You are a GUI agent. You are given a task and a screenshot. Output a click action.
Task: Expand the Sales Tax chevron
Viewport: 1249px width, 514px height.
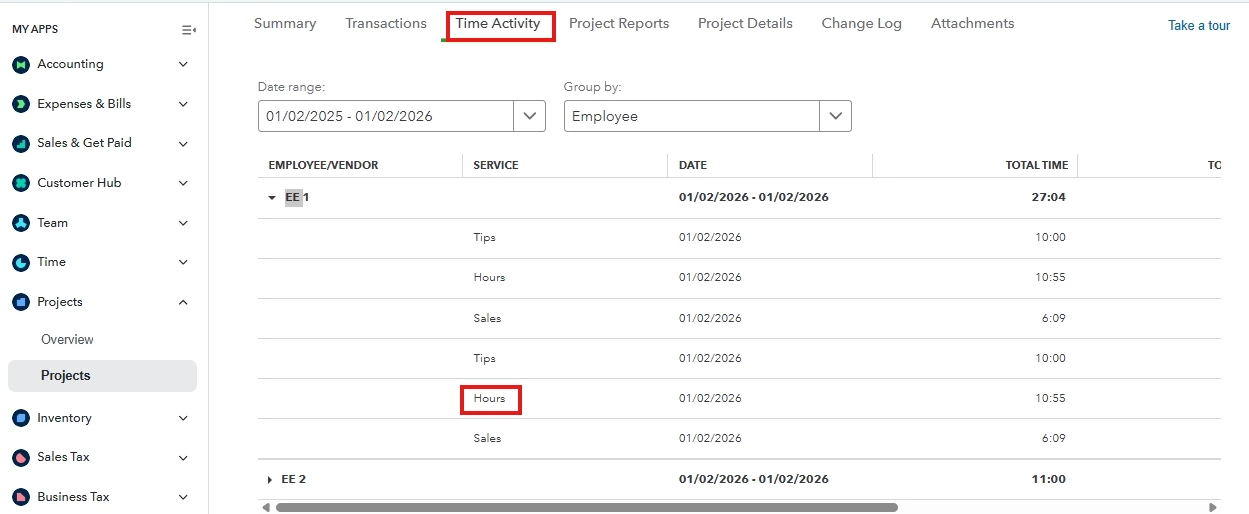point(183,457)
